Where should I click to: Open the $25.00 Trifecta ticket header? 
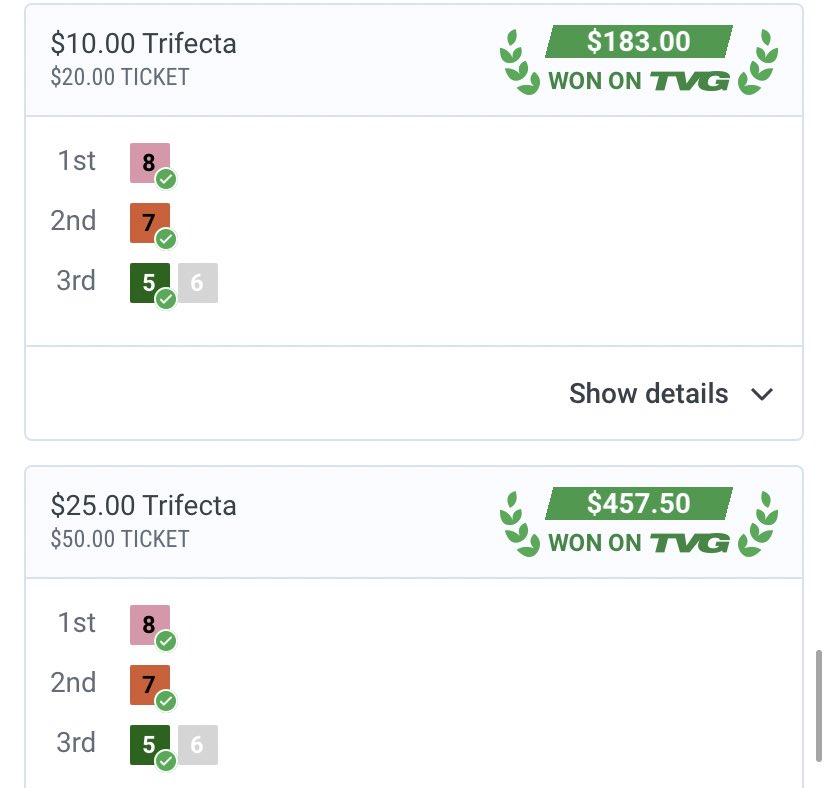pyautogui.click(x=144, y=506)
